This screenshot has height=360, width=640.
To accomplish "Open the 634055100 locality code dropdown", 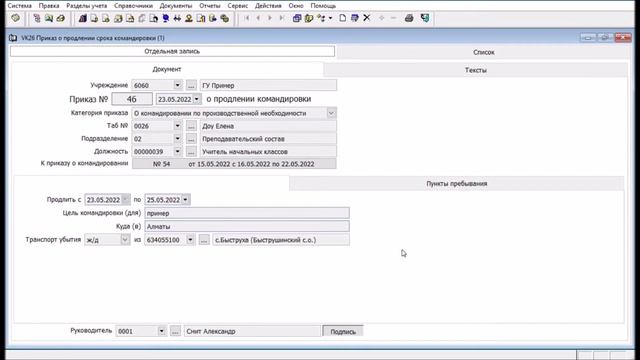I will coord(190,240).
